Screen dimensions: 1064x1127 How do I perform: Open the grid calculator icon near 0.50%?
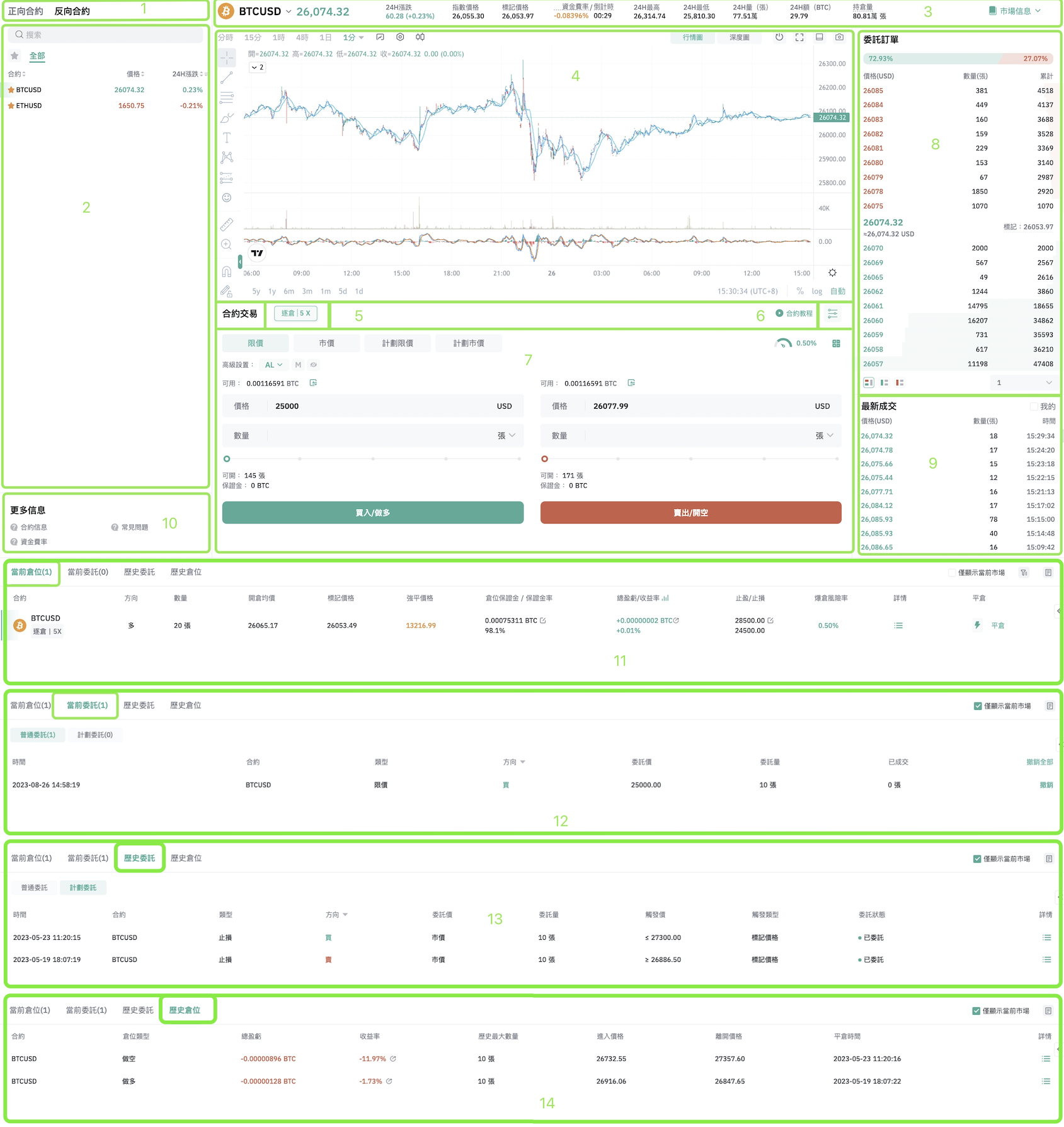(836, 343)
